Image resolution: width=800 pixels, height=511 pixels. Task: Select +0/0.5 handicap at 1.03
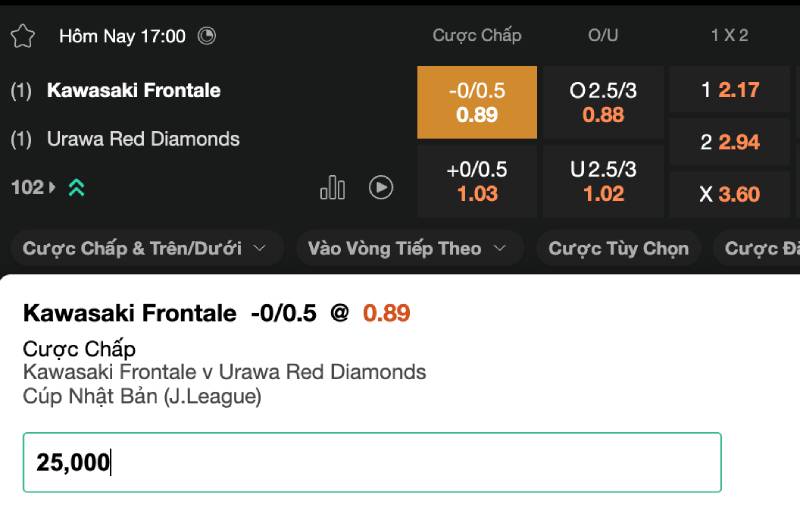click(x=477, y=181)
